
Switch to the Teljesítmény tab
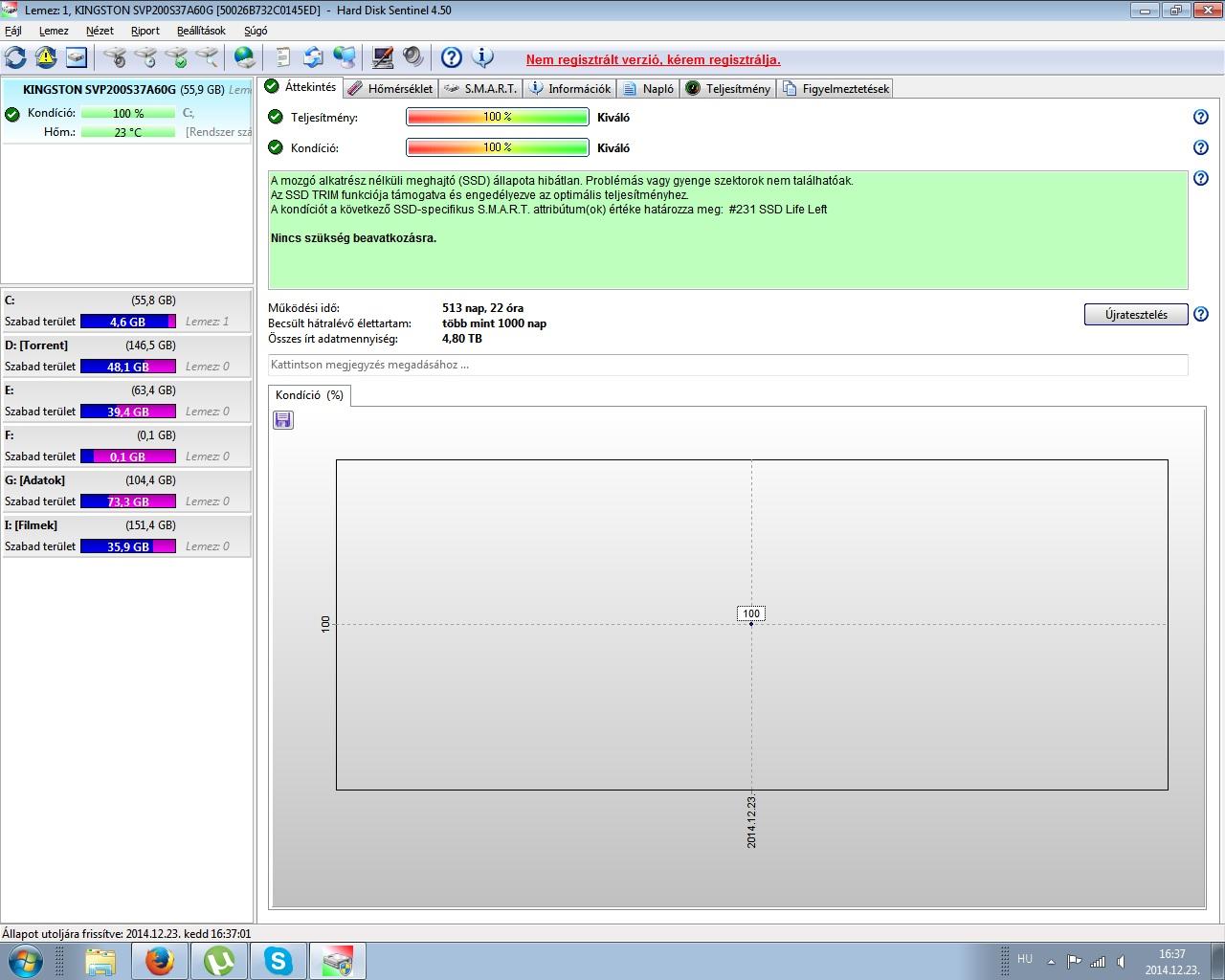tap(728, 88)
